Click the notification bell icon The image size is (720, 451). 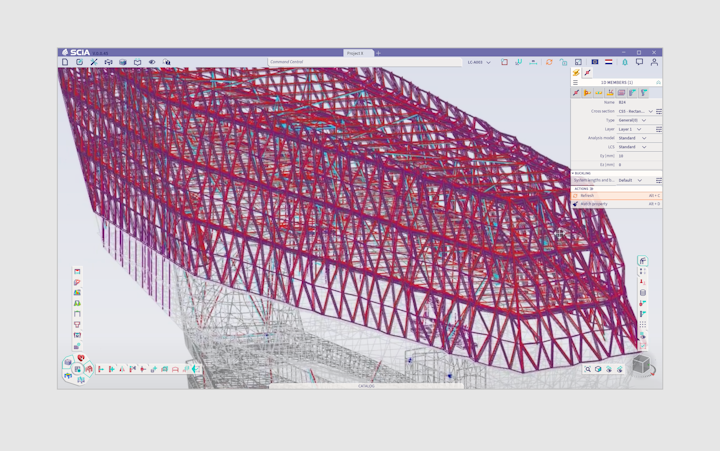point(625,62)
